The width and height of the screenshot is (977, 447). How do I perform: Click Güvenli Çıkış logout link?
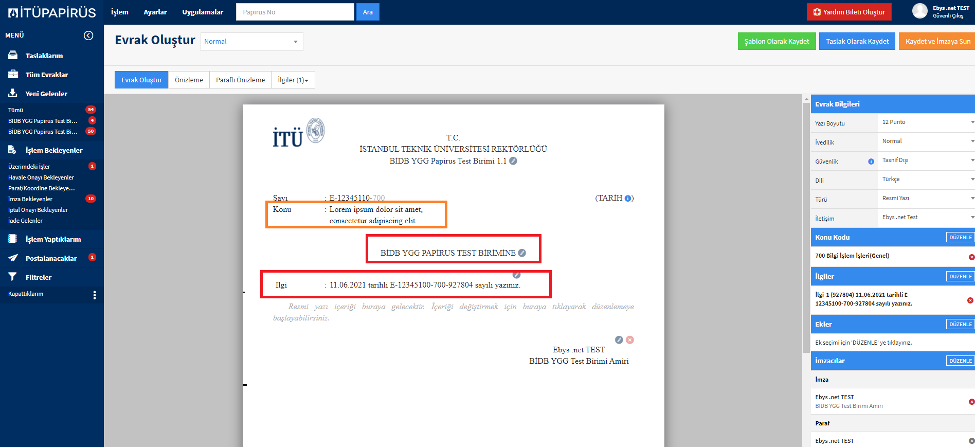[x=946, y=15]
